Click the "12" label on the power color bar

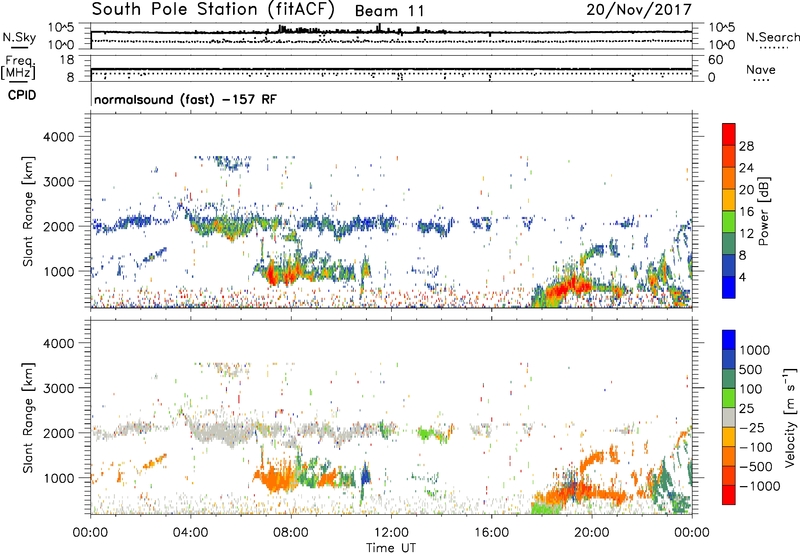[x=746, y=234]
